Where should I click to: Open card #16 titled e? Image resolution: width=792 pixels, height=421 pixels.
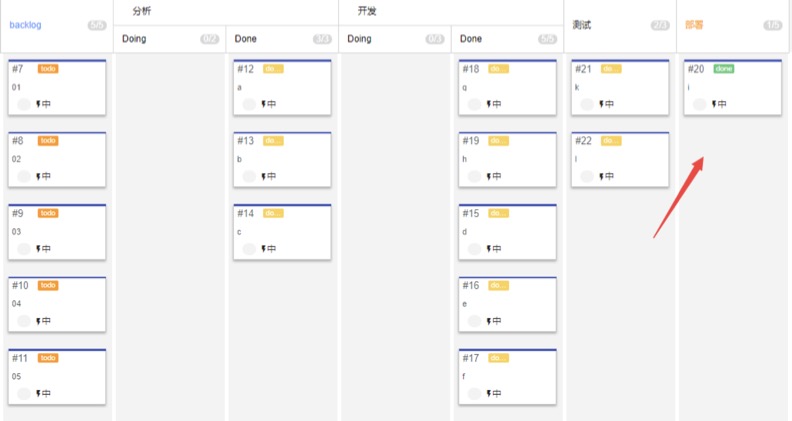[x=508, y=304]
